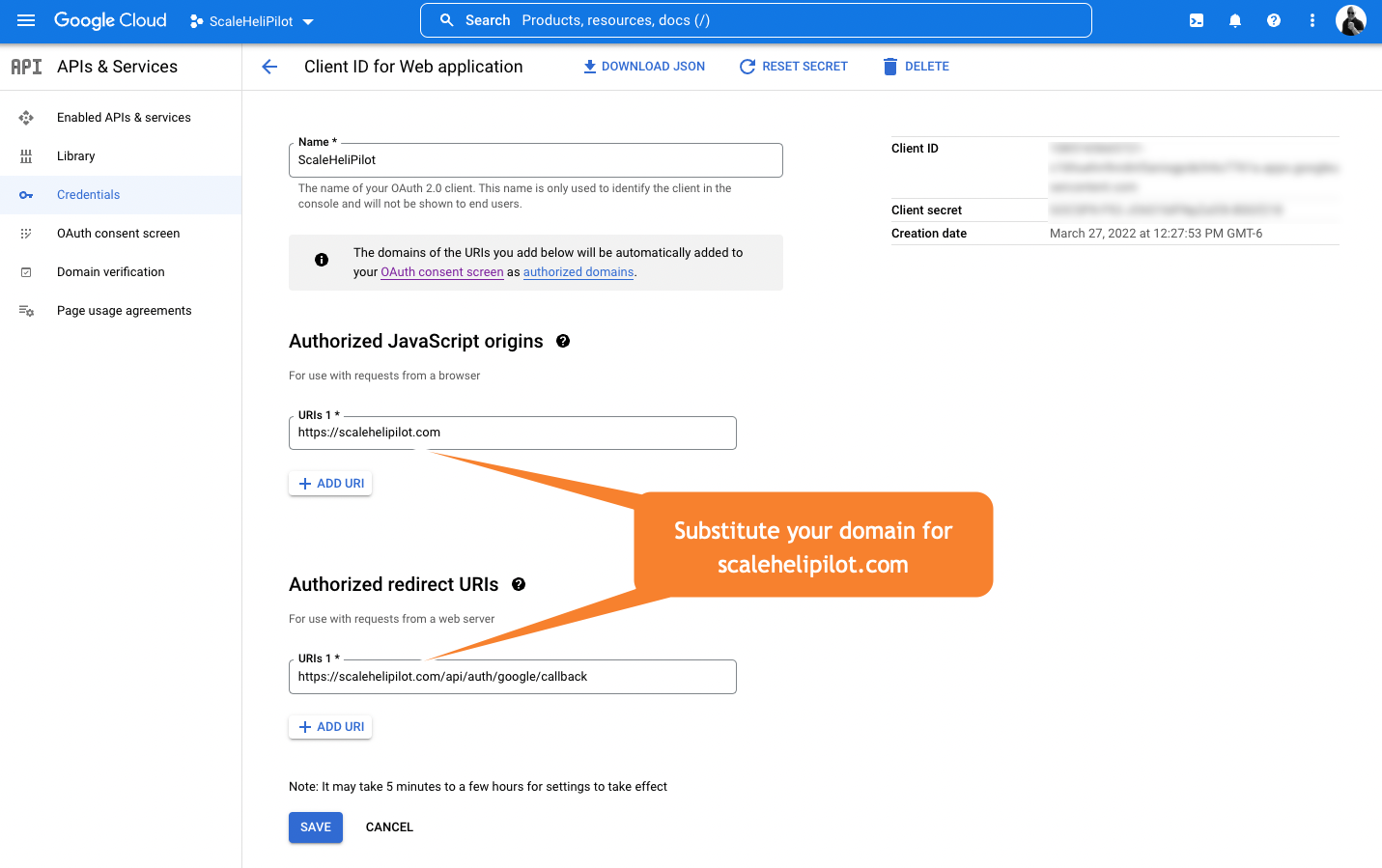This screenshot has height=868, width=1382.
Task: Open the hamburger navigation menu
Action: pos(26,20)
